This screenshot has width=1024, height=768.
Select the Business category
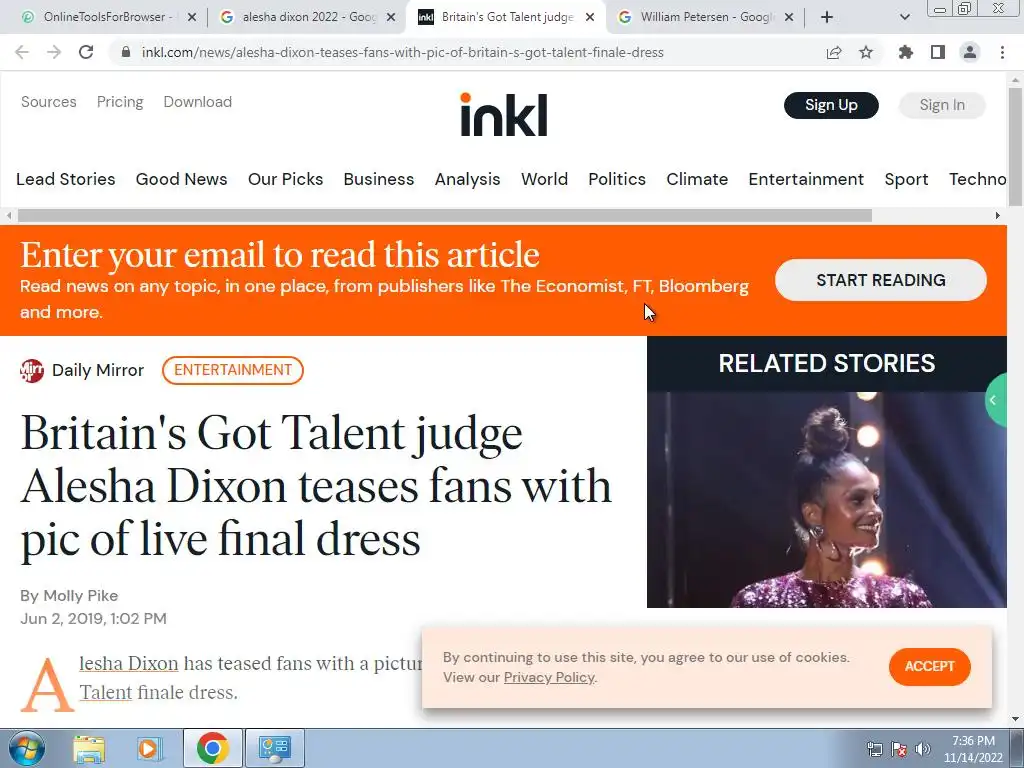[379, 179]
